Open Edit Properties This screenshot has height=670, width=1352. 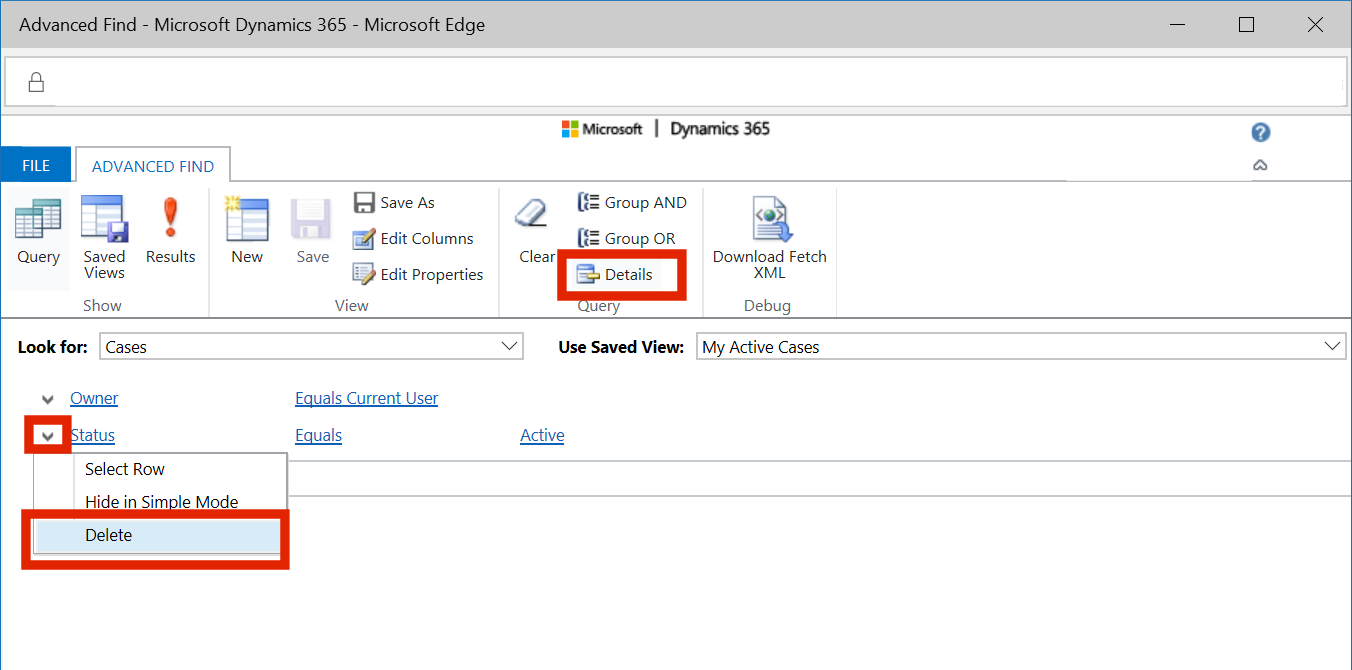(418, 274)
